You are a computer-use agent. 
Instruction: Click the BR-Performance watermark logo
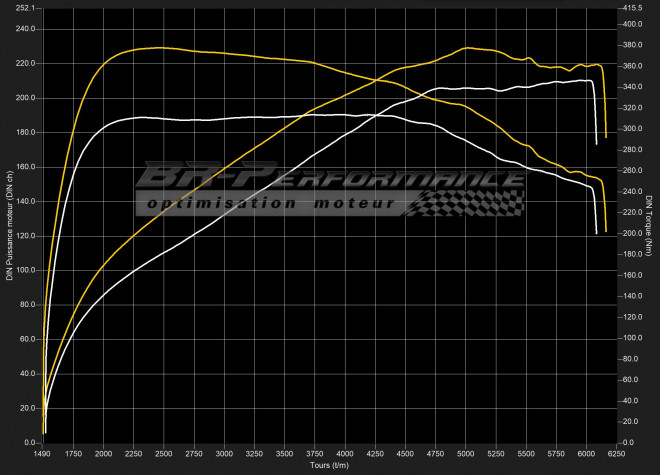click(x=330, y=178)
